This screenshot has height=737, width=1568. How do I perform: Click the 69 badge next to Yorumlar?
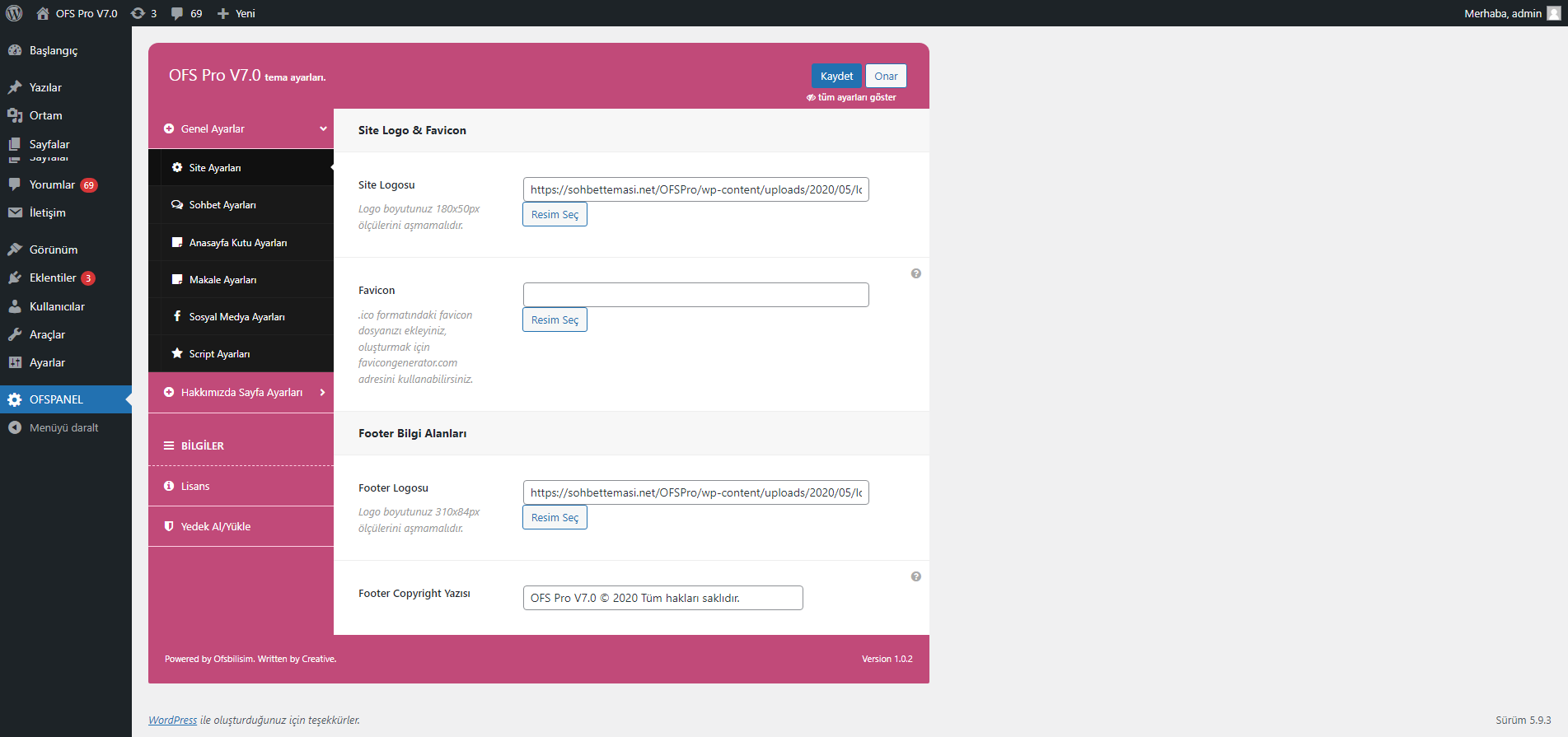[89, 185]
